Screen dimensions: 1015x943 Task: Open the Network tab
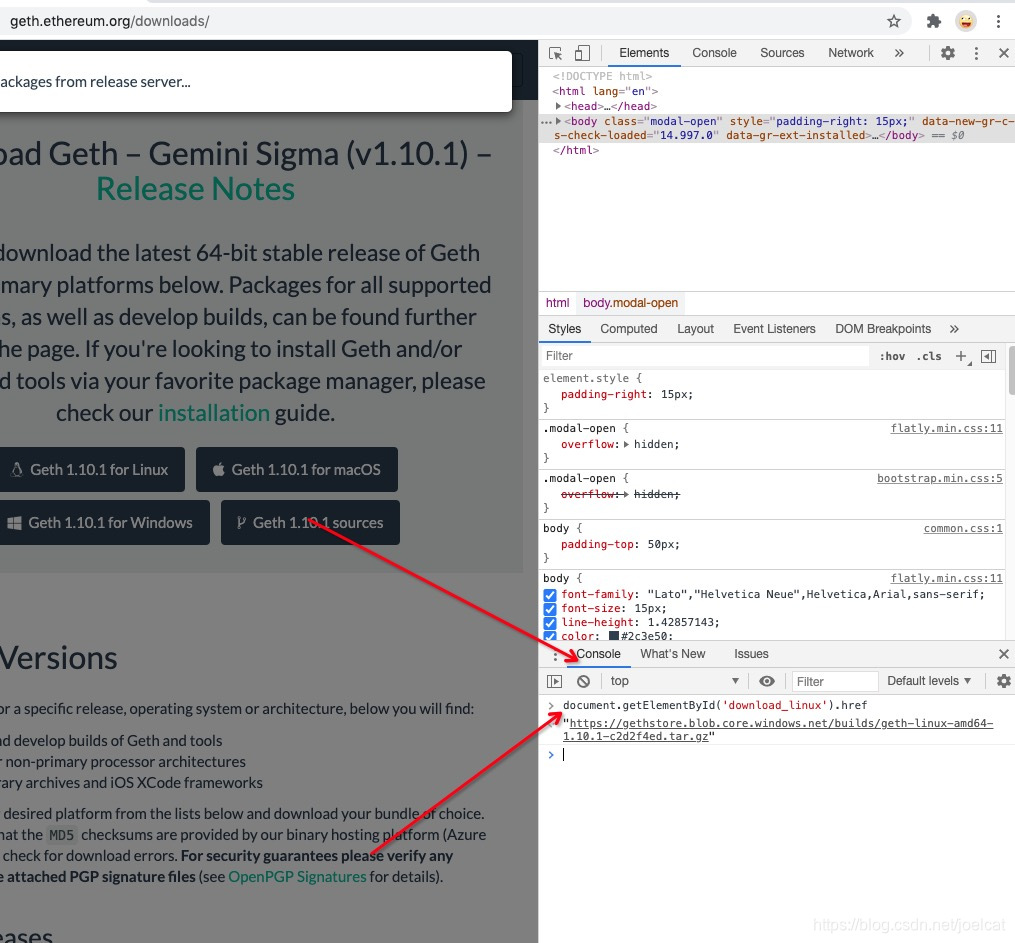pos(851,53)
